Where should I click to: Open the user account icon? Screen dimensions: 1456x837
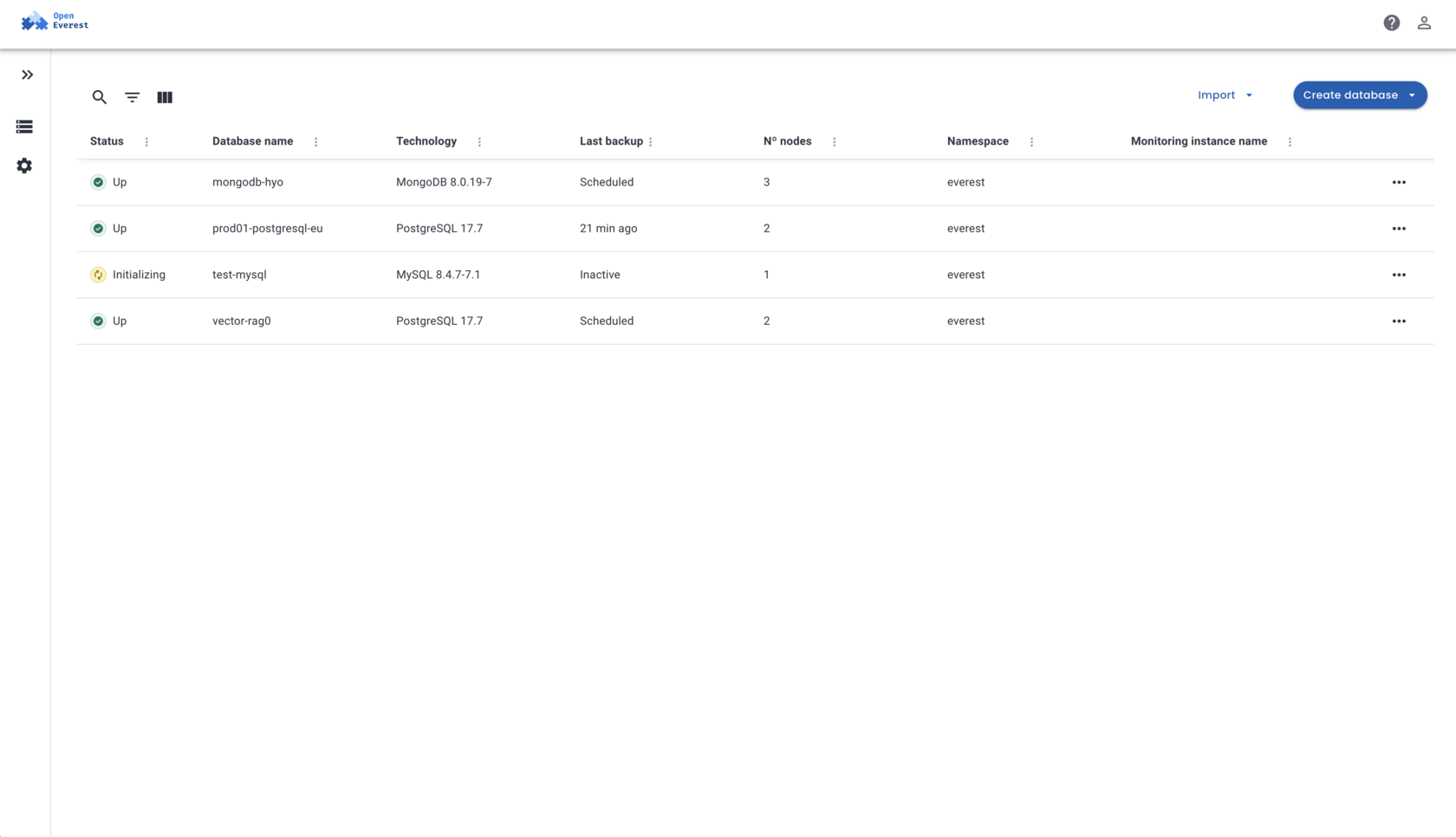[1424, 23]
